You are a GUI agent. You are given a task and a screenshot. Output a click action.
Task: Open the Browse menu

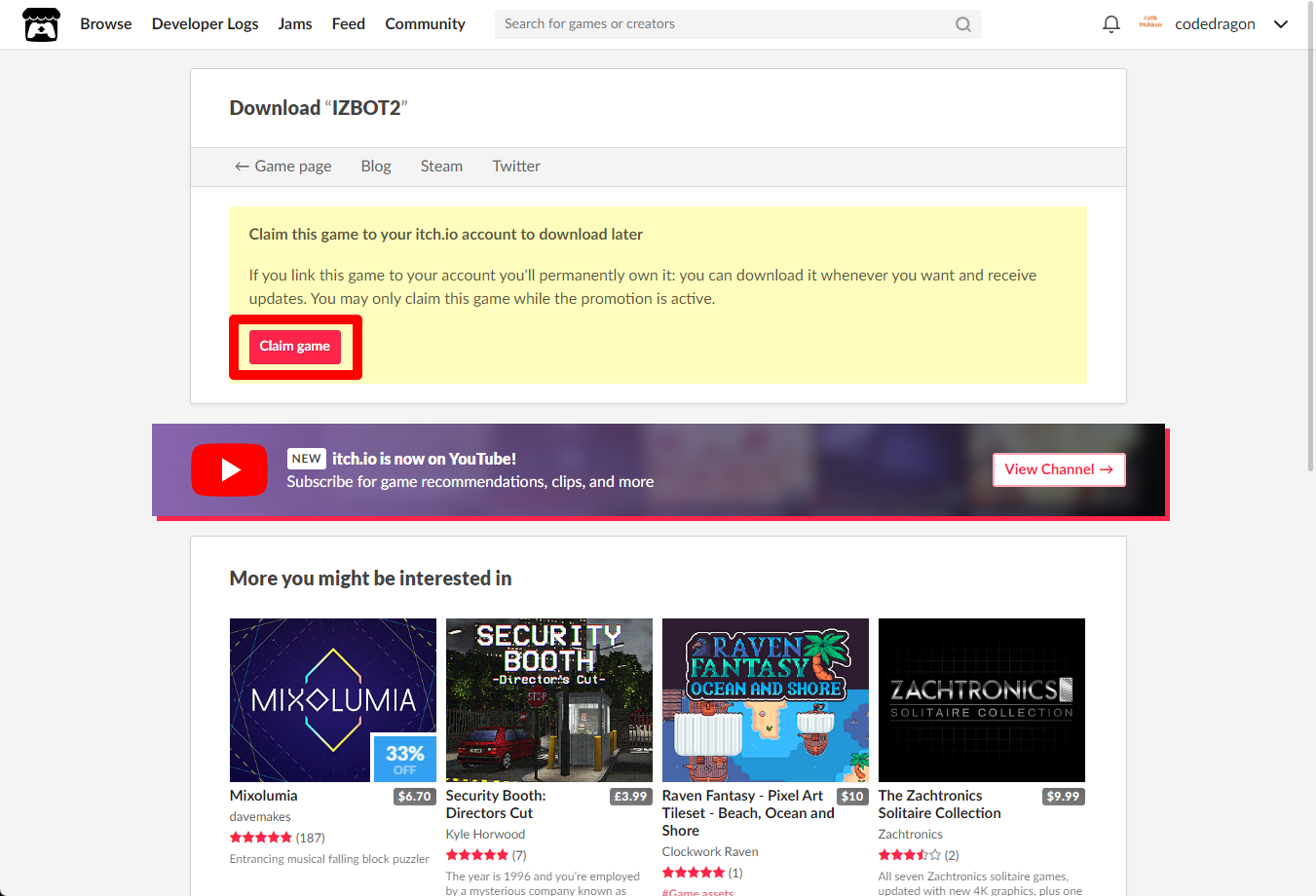click(106, 24)
